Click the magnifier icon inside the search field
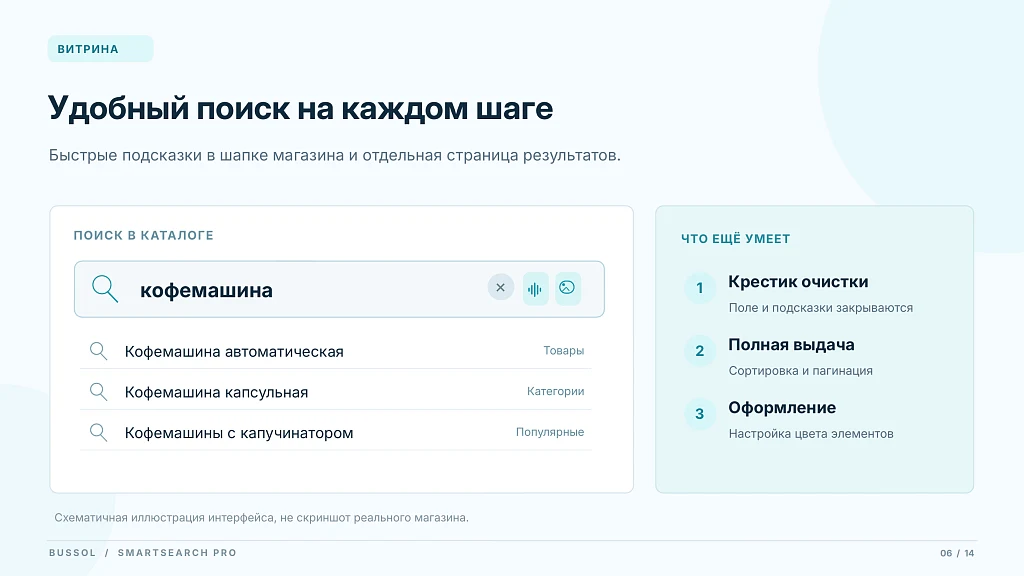Screen dimensions: 1024x576 click(x=104, y=289)
